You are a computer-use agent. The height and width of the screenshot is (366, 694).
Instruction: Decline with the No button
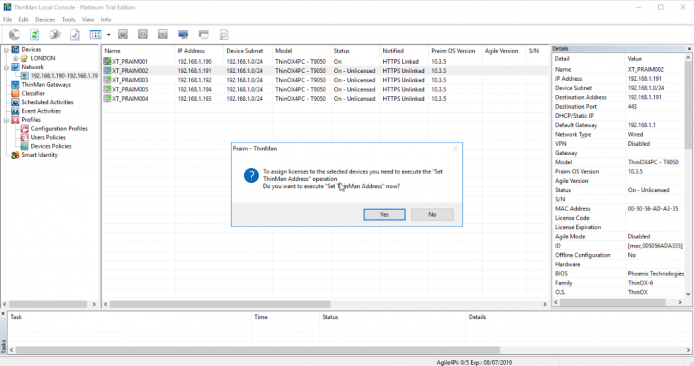432,215
